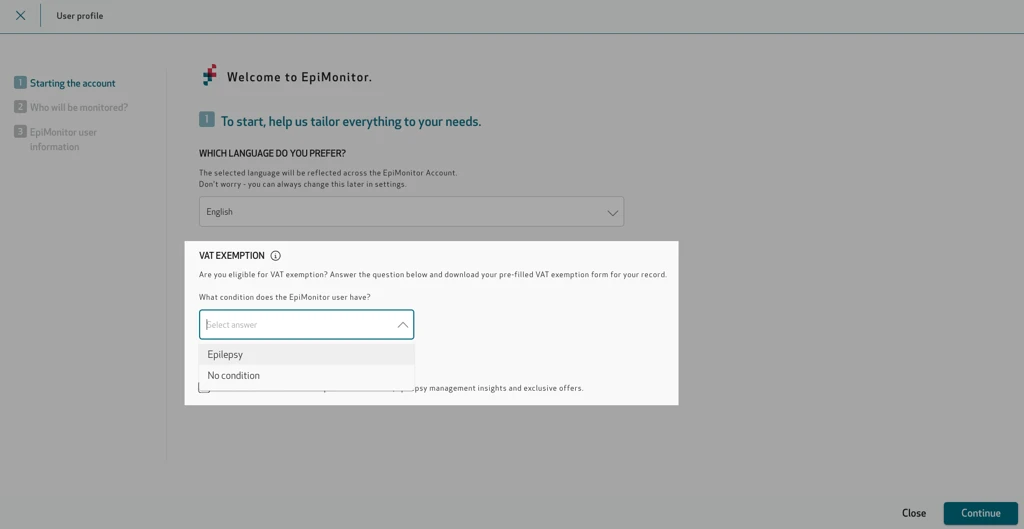Collapse the condition dropdown using its chevron
Image resolution: width=1024 pixels, height=529 pixels.
403,325
